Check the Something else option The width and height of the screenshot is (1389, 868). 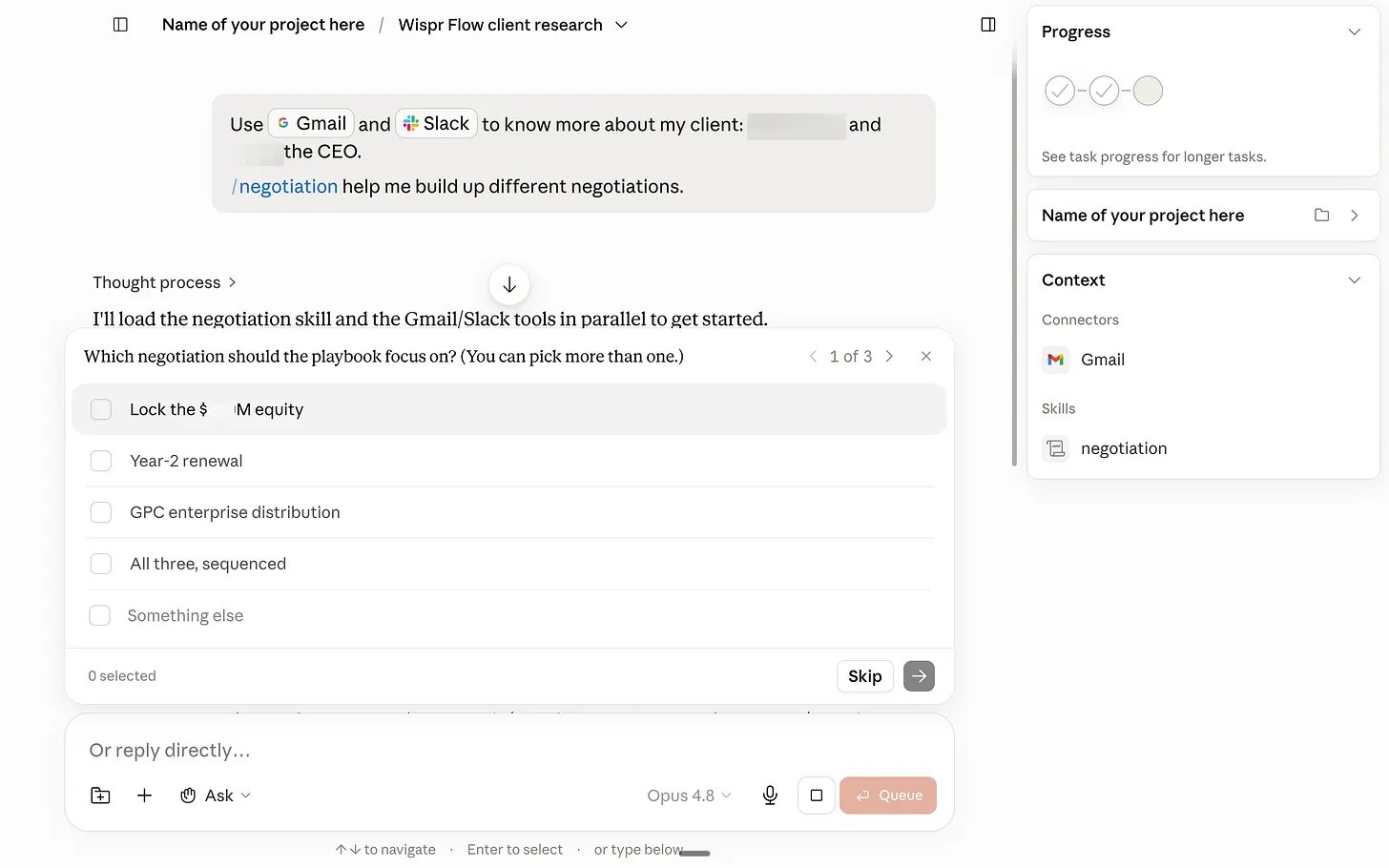point(99,615)
